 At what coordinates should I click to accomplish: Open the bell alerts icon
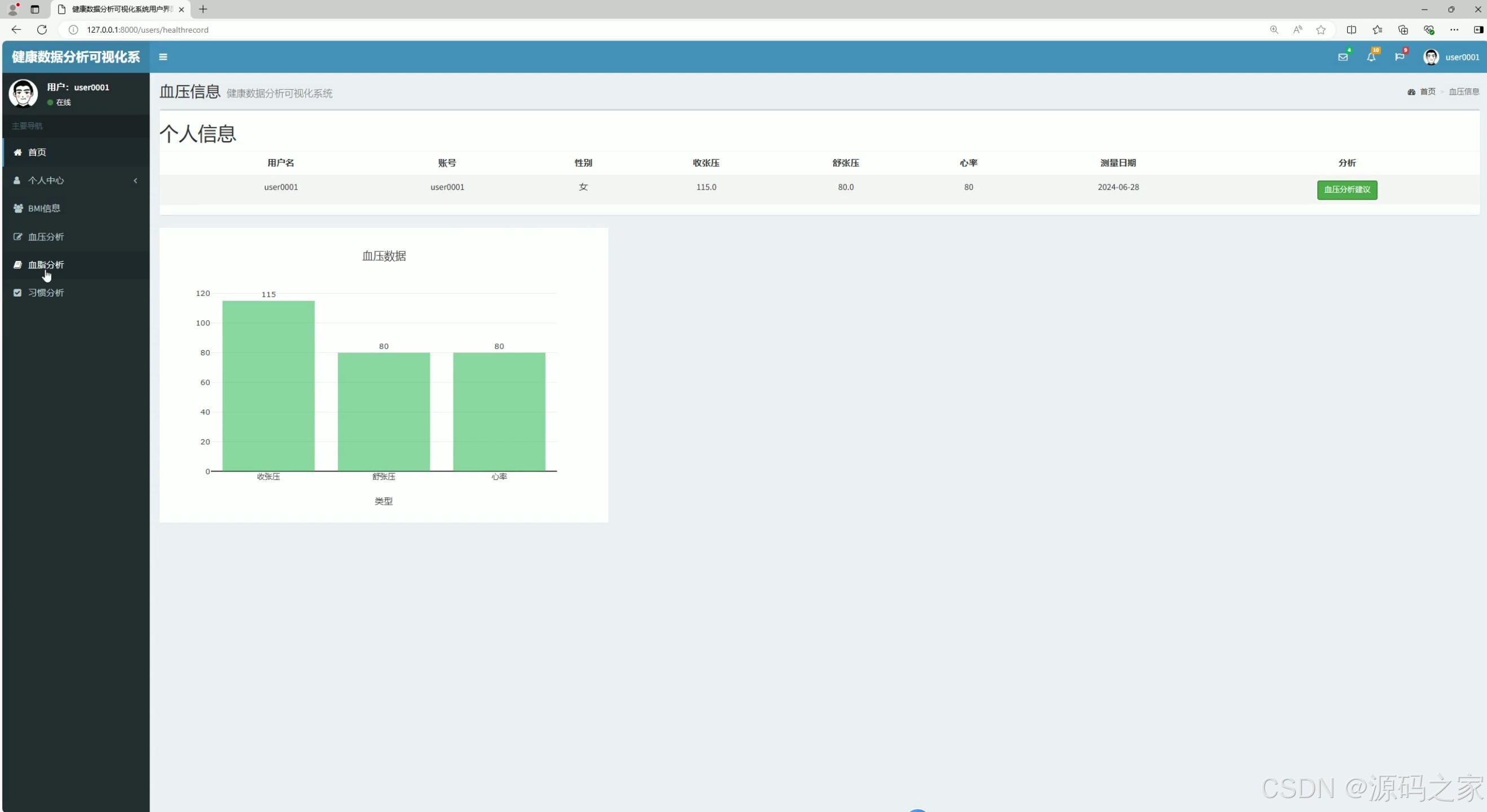(x=1371, y=57)
